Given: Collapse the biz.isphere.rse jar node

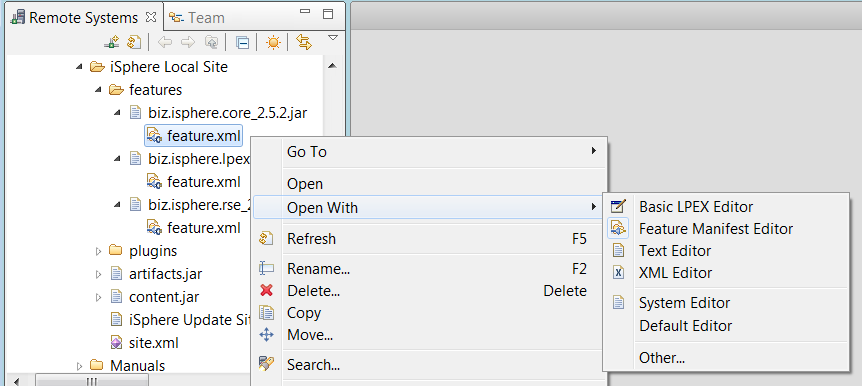Looking at the screenshot, I should pos(118,205).
